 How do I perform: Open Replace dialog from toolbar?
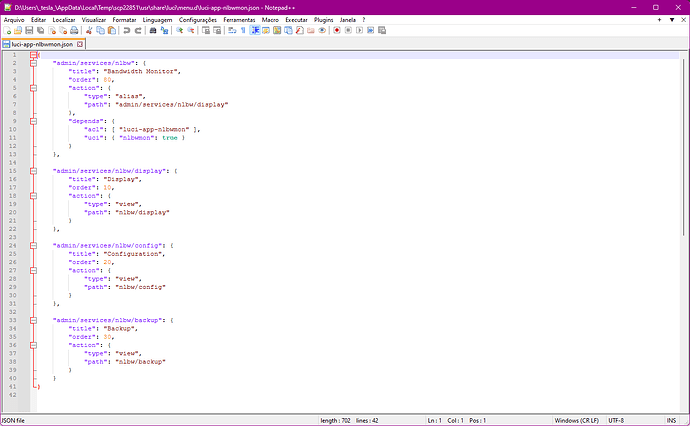pyautogui.click(x=164, y=30)
